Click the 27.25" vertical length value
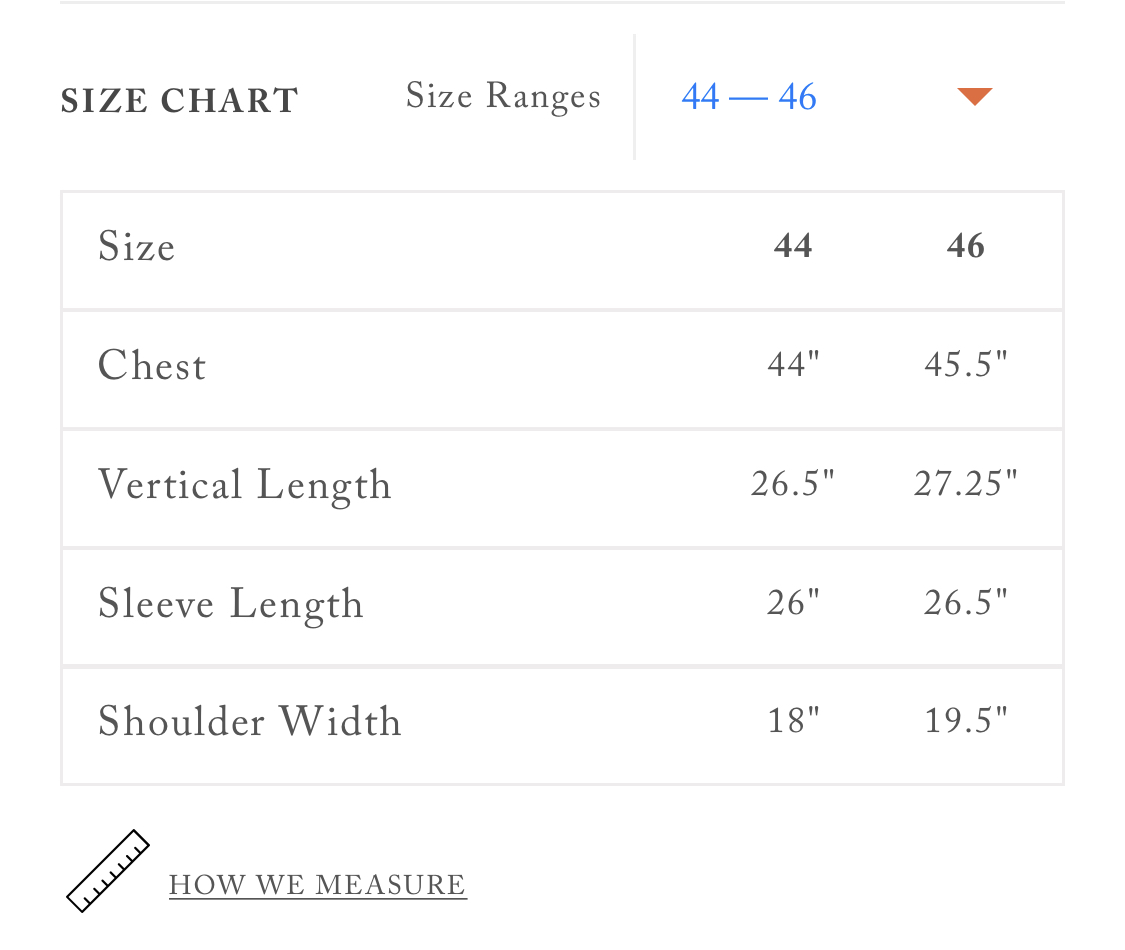Screen dimensions: 1125x950 click(x=966, y=483)
